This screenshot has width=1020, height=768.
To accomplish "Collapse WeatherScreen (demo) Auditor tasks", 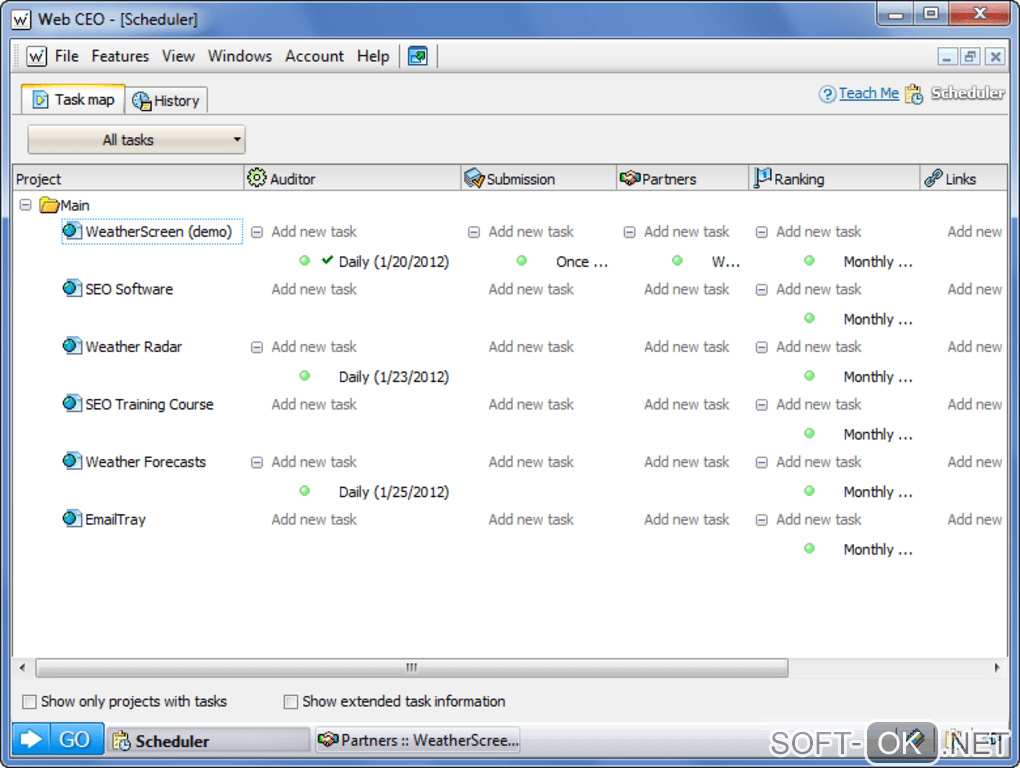I will pyautogui.click(x=257, y=232).
